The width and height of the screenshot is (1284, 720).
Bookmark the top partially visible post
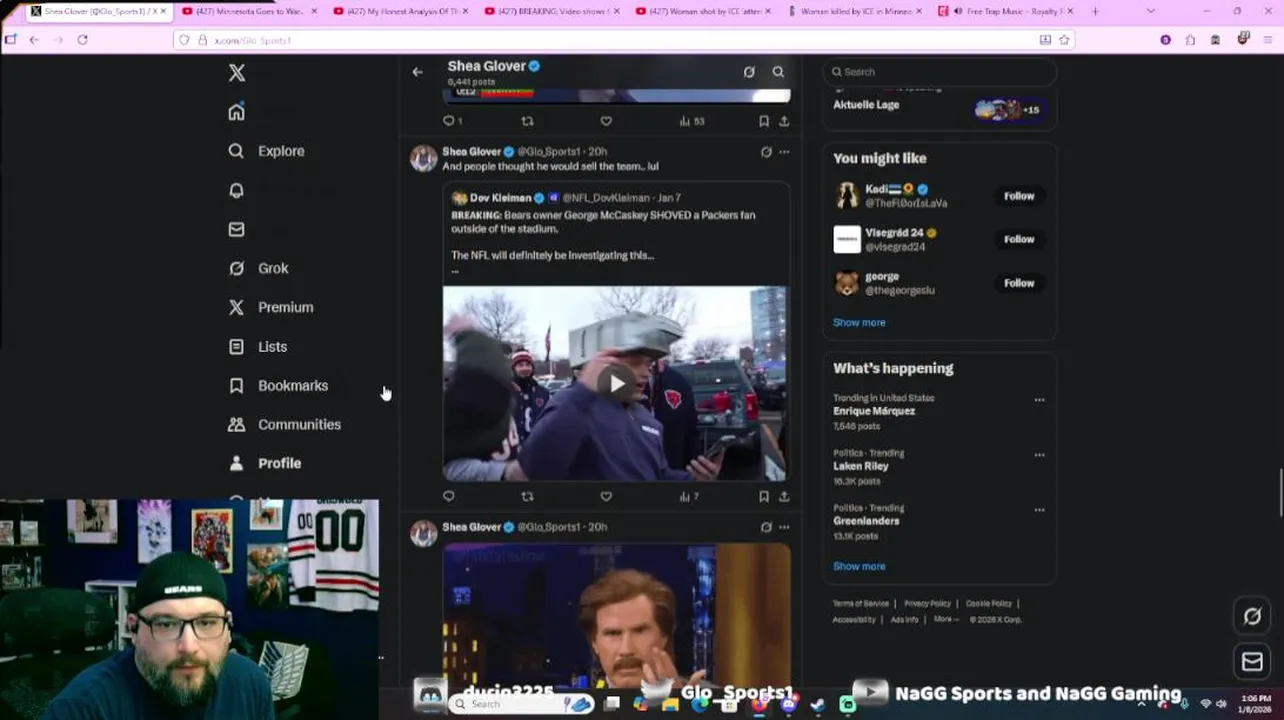pyautogui.click(x=763, y=121)
